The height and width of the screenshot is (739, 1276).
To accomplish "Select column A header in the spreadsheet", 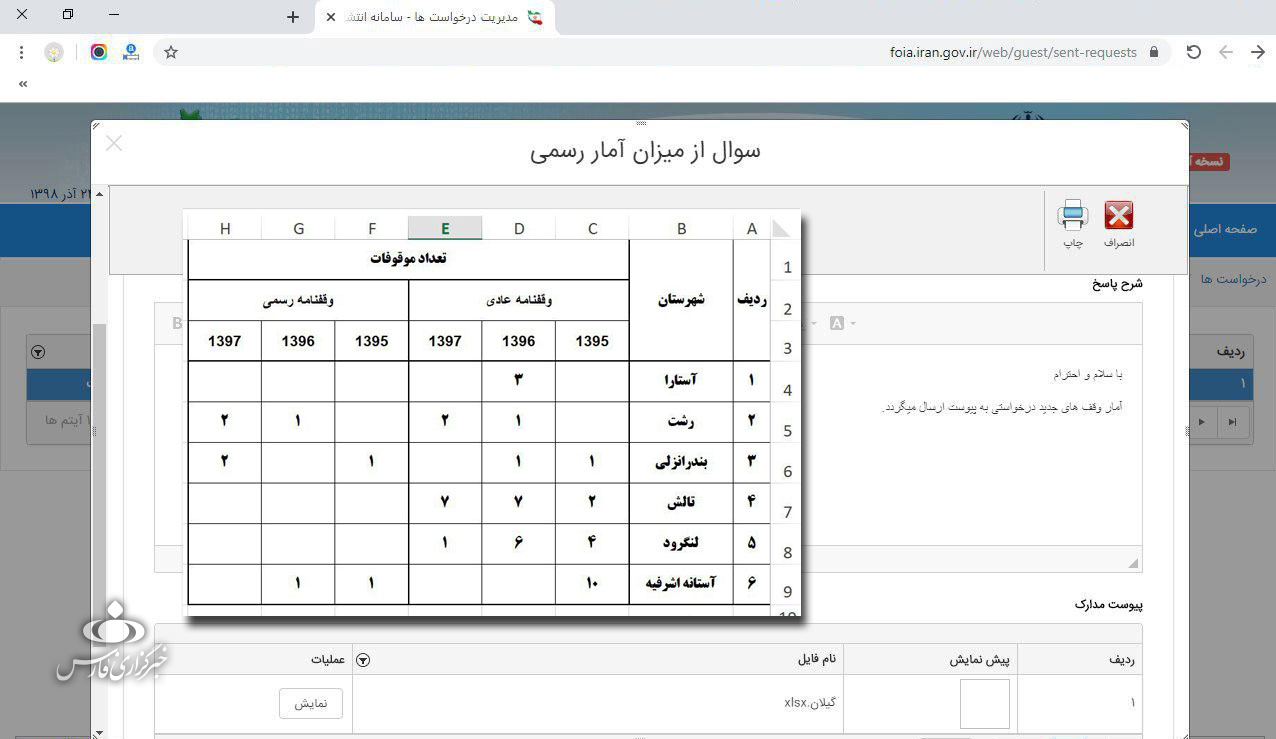I will tap(752, 229).
